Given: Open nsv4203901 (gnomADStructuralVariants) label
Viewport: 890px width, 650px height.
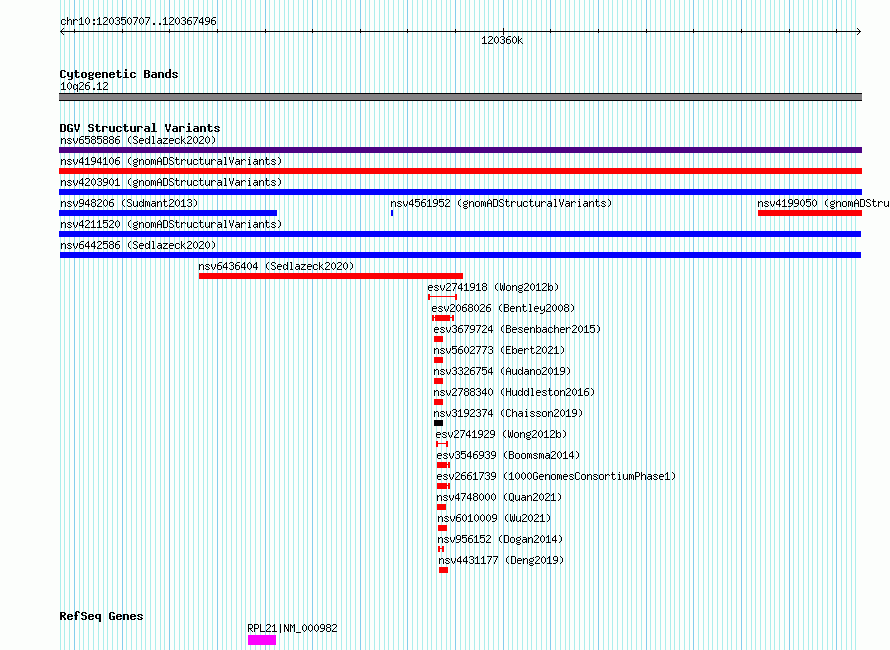Looking at the screenshot, I should pos(171,182).
